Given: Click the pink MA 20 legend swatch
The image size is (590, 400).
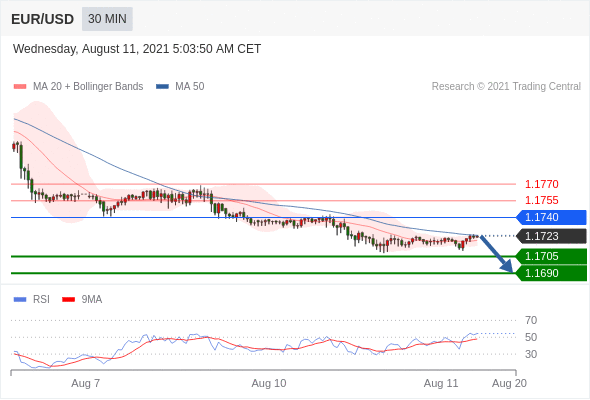Looking at the screenshot, I should 20,87.
